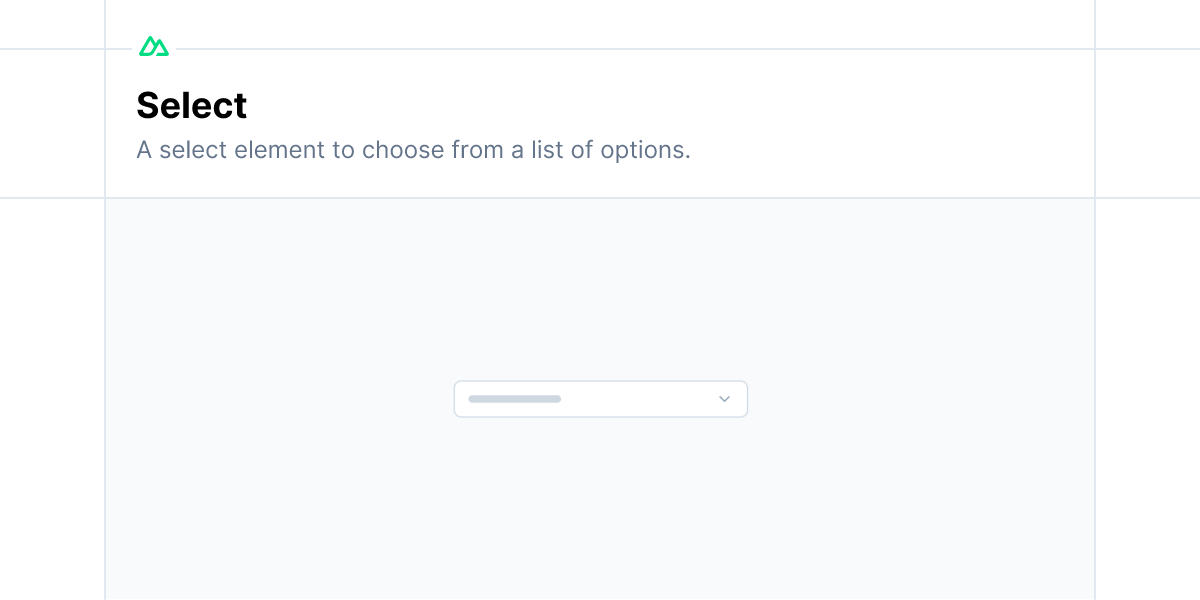Click the word "choose" in the description
The image size is (1200, 600).
click(x=403, y=150)
